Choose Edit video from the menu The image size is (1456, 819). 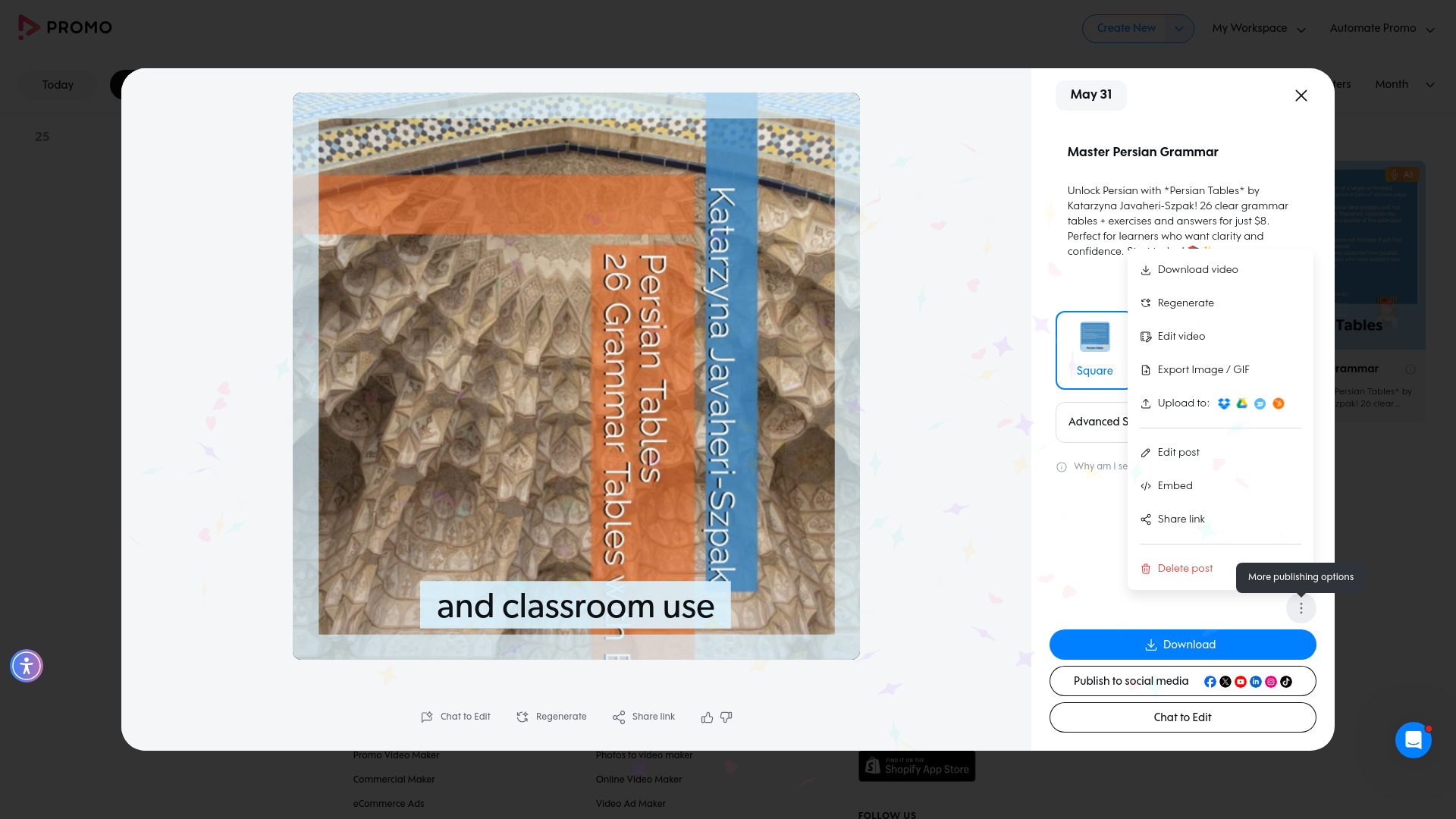tap(1220, 337)
